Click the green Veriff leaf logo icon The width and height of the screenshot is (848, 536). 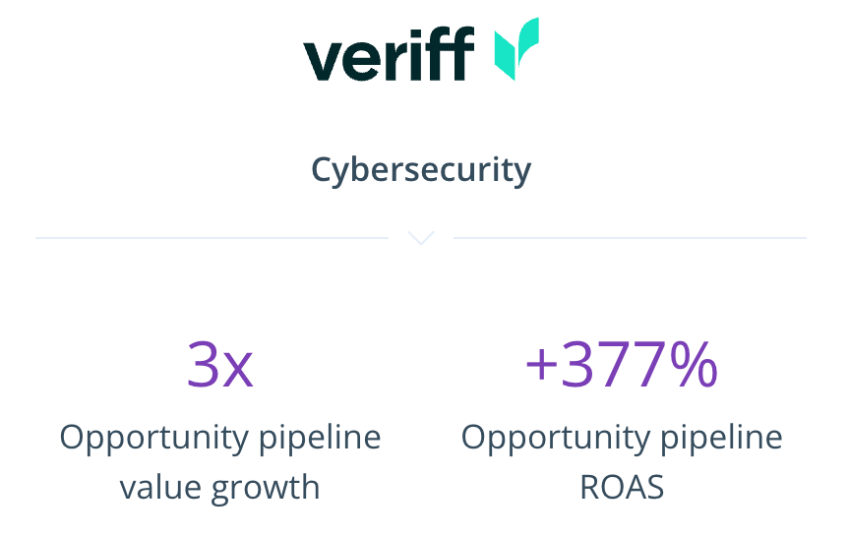click(516, 48)
